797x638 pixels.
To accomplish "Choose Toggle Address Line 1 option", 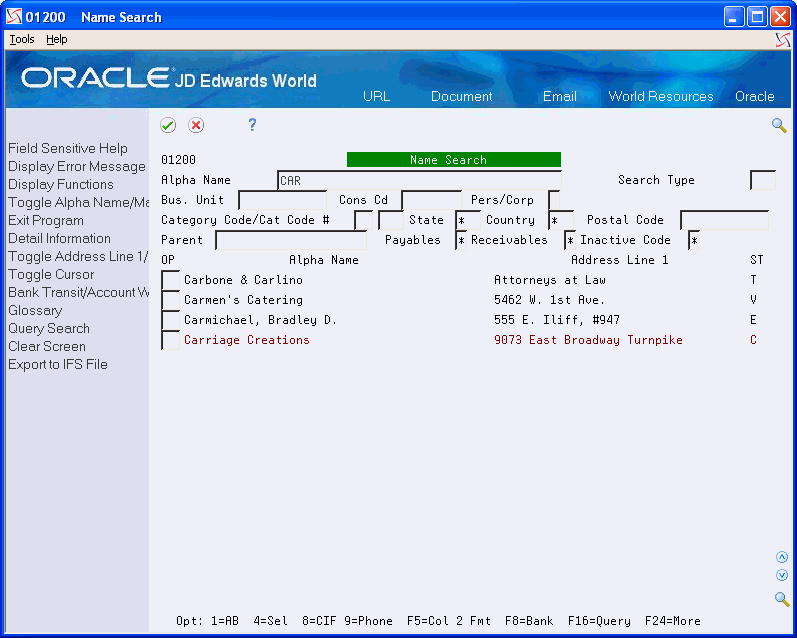I will (x=78, y=257).
